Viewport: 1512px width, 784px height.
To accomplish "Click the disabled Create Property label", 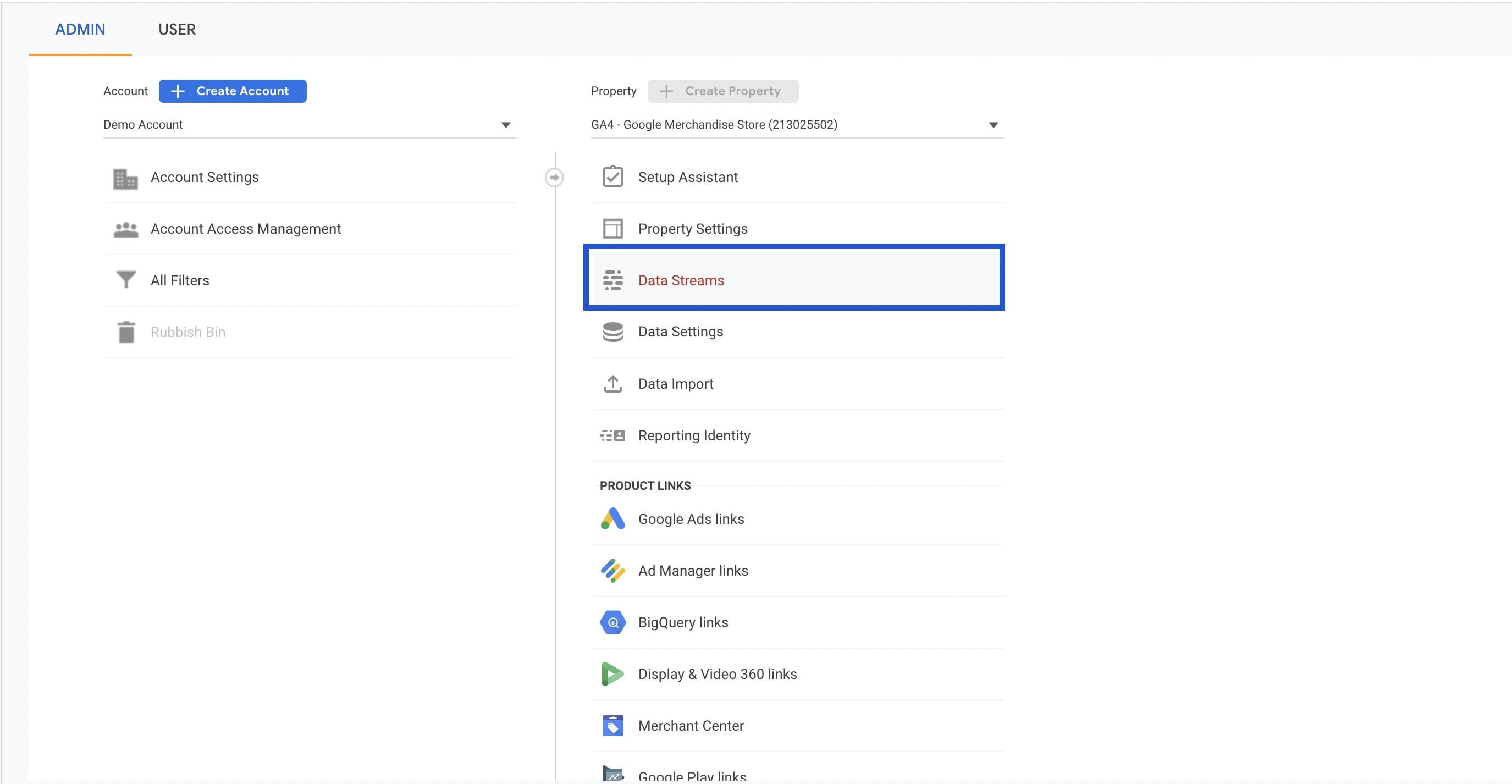I will (732, 91).
